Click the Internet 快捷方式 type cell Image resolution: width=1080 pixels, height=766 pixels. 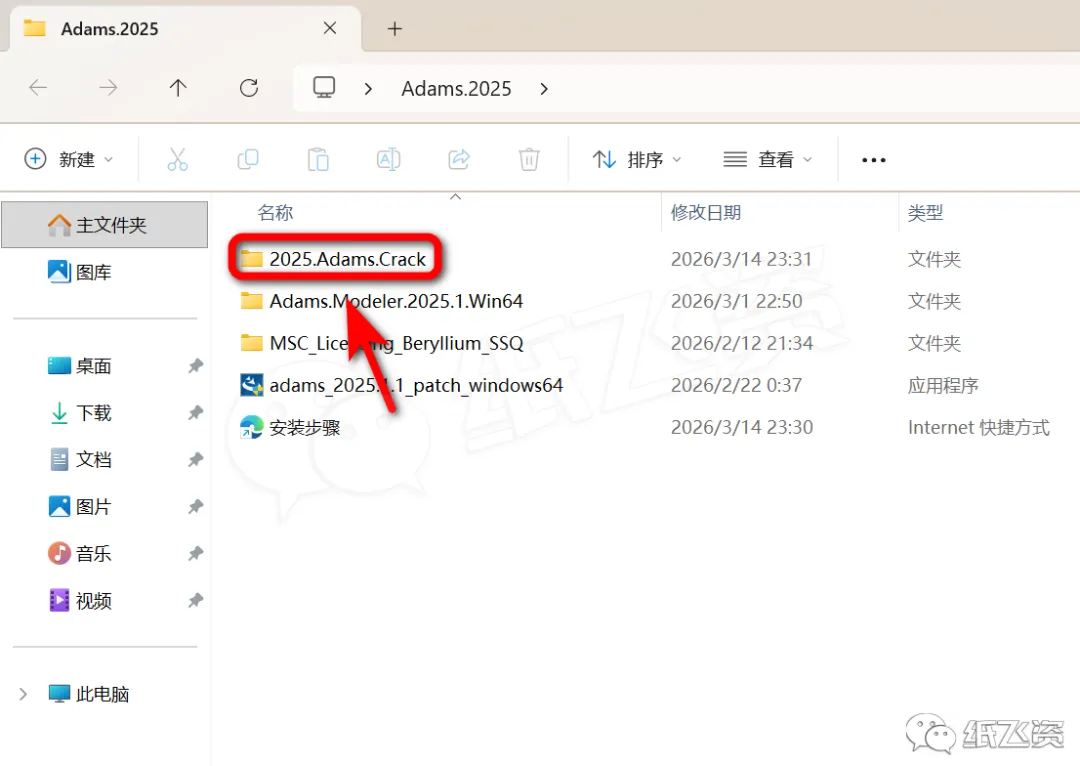(979, 427)
